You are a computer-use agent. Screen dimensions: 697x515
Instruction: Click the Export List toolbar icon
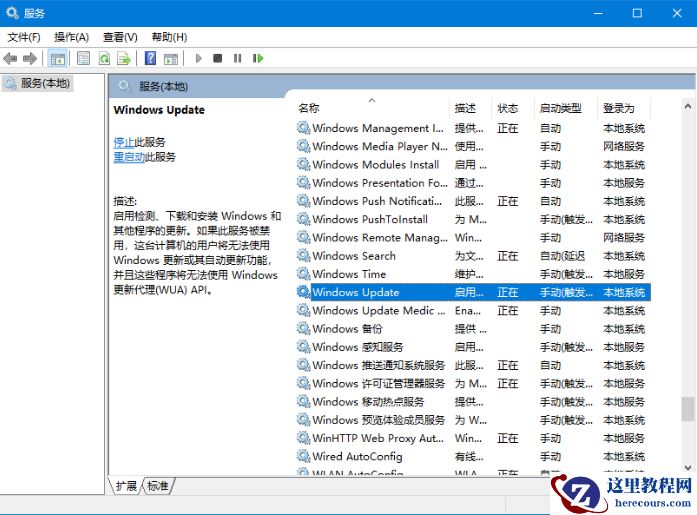coord(124,58)
